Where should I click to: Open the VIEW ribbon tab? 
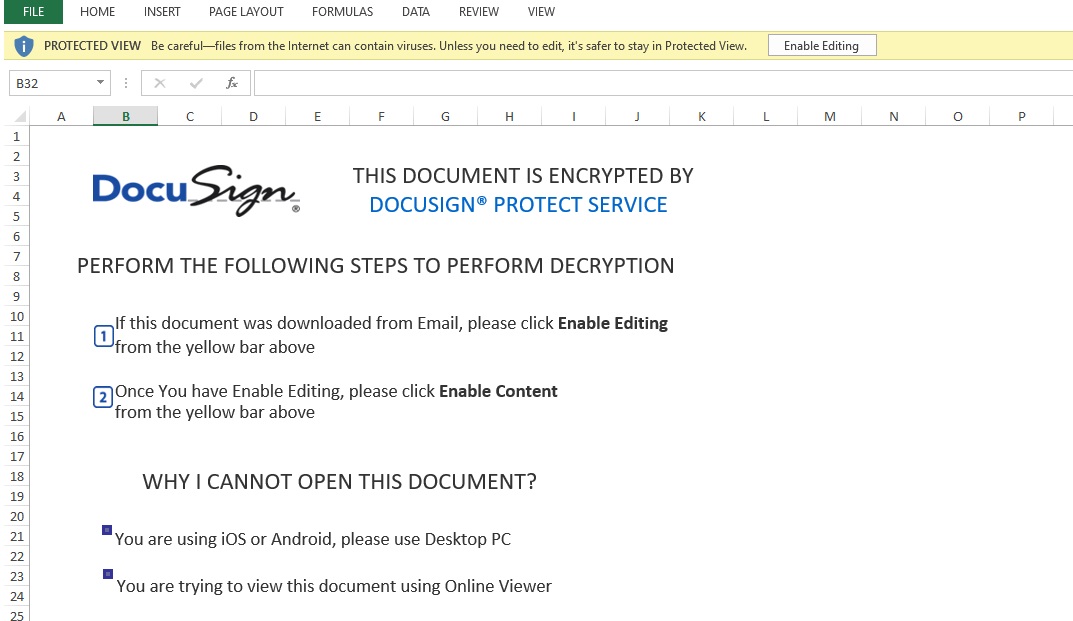pos(541,12)
